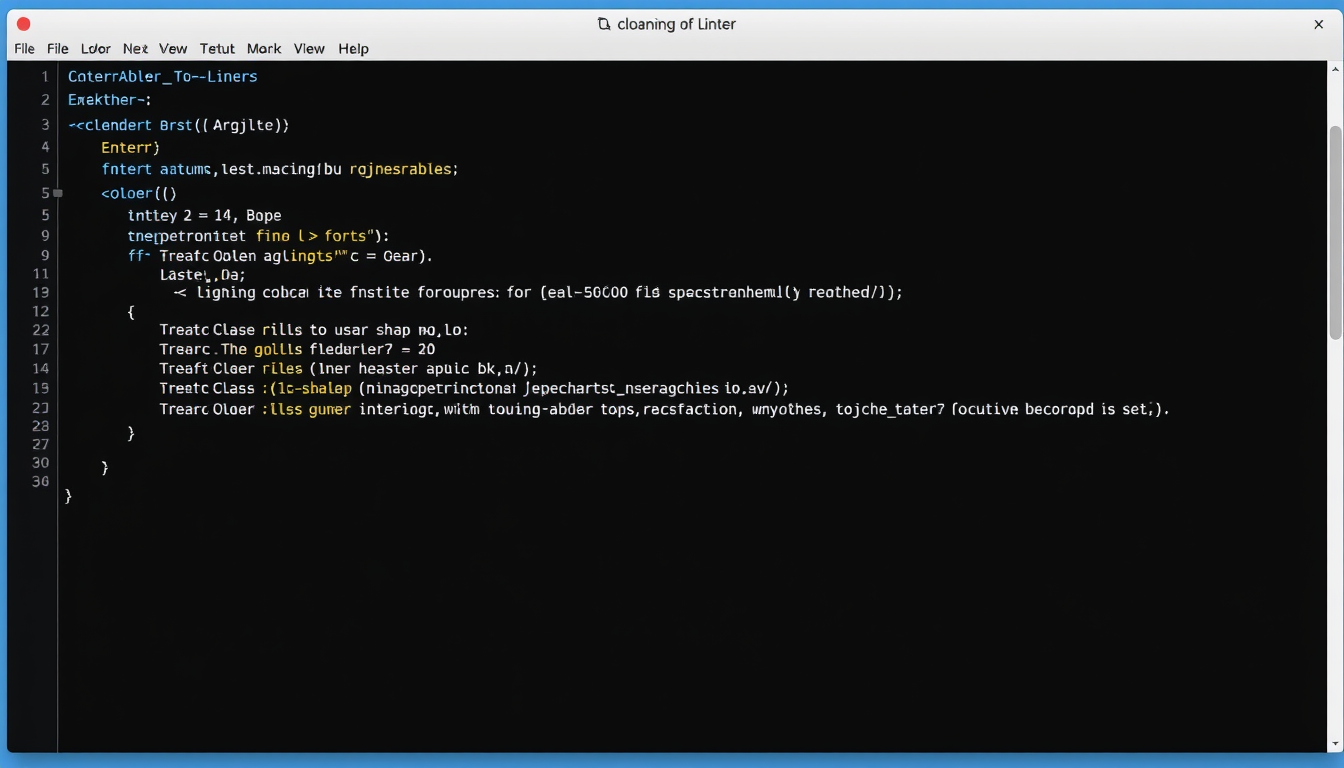Open the Help menu

353,48
